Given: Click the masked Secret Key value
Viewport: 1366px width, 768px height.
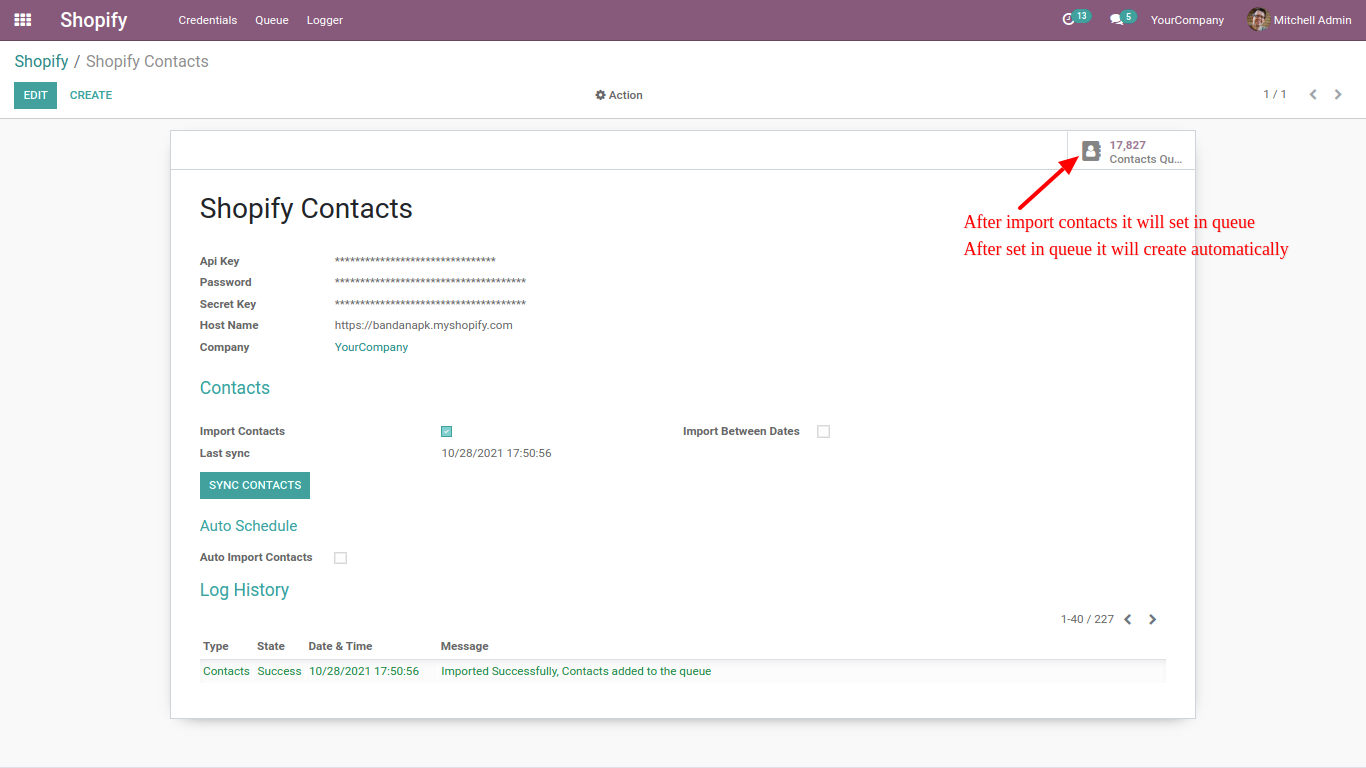Looking at the screenshot, I should tap(430, 304).
